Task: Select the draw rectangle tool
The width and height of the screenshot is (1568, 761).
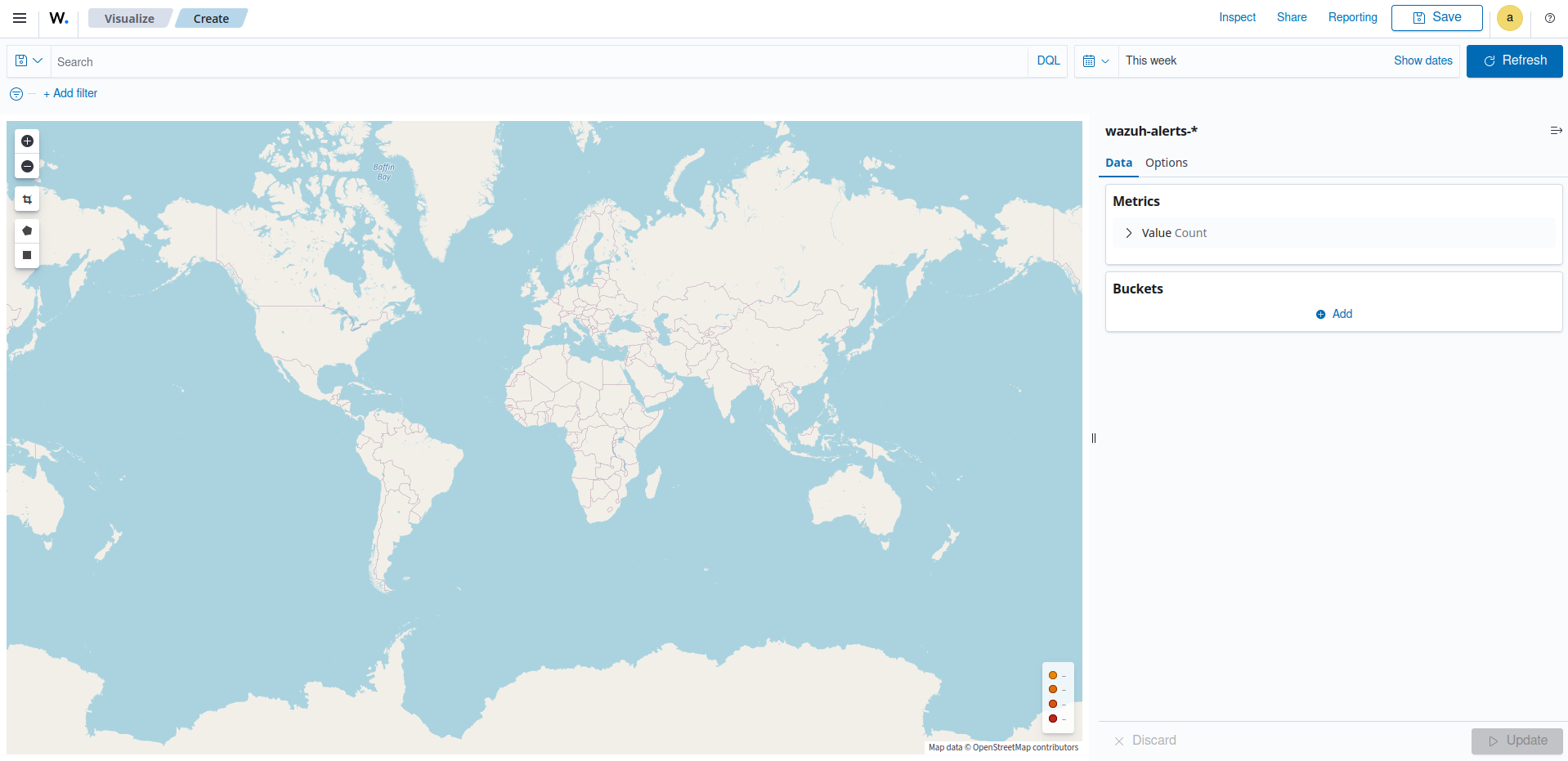Action: [27, 255]
